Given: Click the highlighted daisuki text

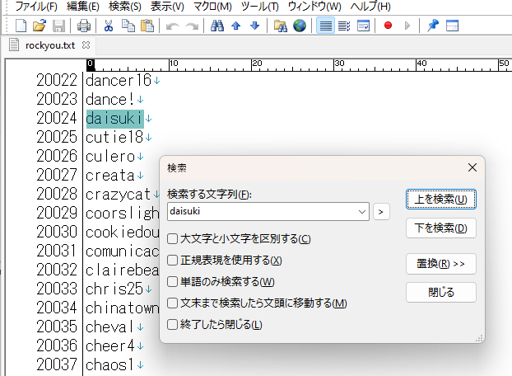Looking at the screenshot, I should tap(115, 119).
